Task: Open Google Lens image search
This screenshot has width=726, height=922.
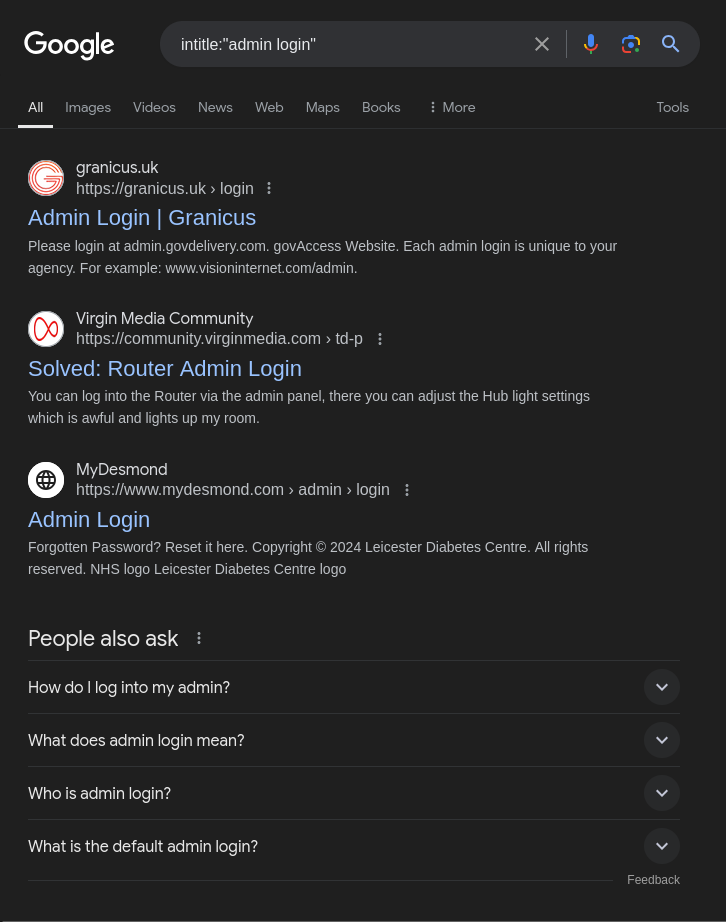Action: pyautogui.click(x=630, y=44)
